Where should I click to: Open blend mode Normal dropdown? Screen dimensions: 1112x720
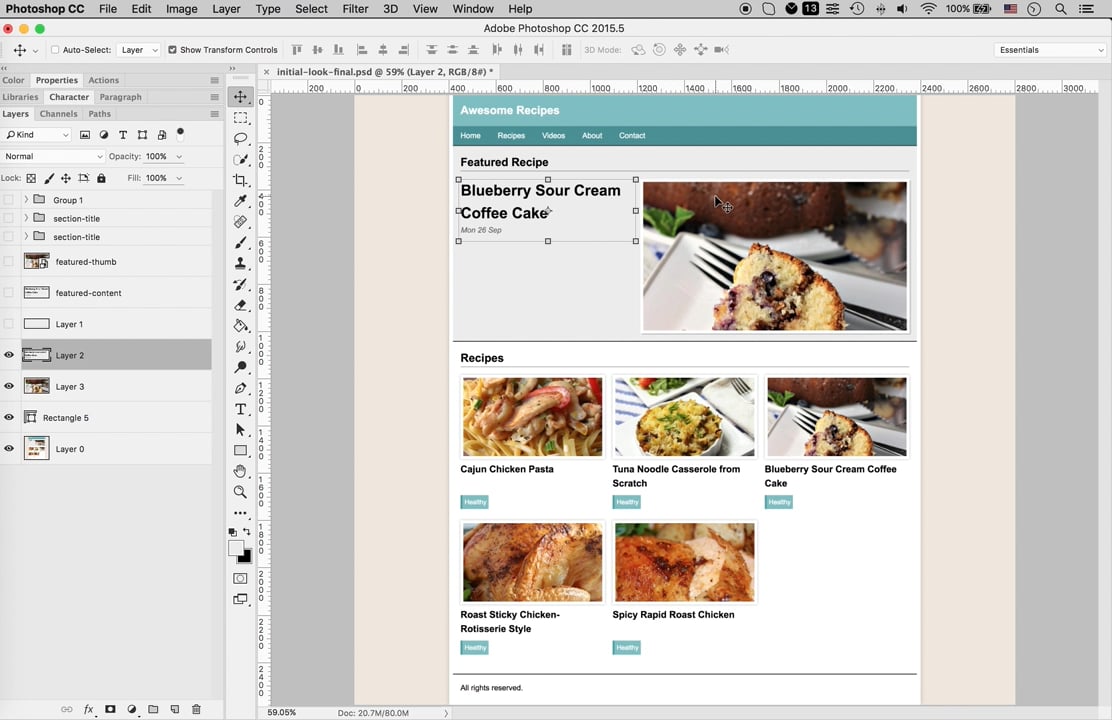click(x=53, y=156)
